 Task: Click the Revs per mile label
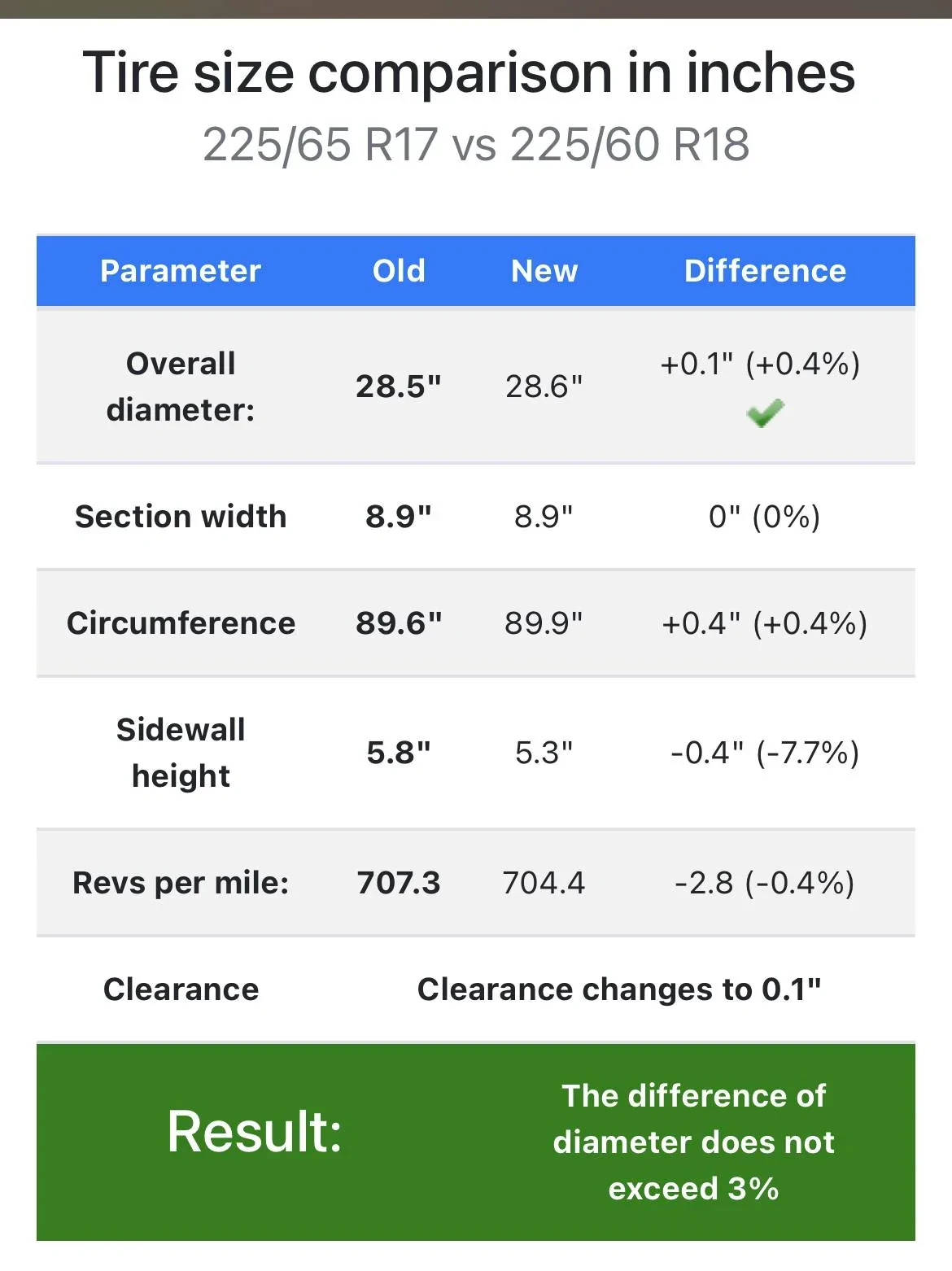click(x=181, y=883)
